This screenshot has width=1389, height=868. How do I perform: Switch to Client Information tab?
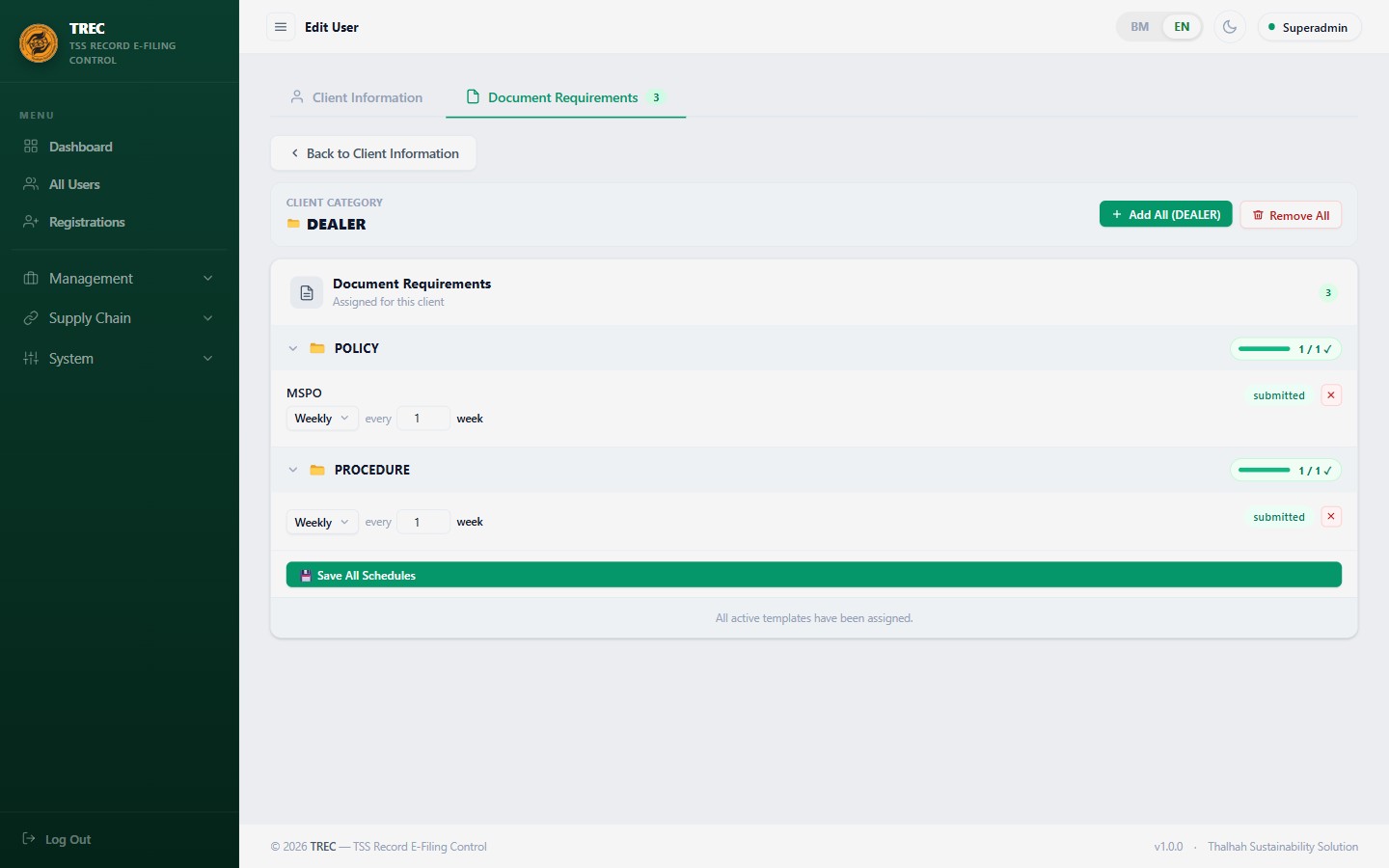click(x=356, y=97)
